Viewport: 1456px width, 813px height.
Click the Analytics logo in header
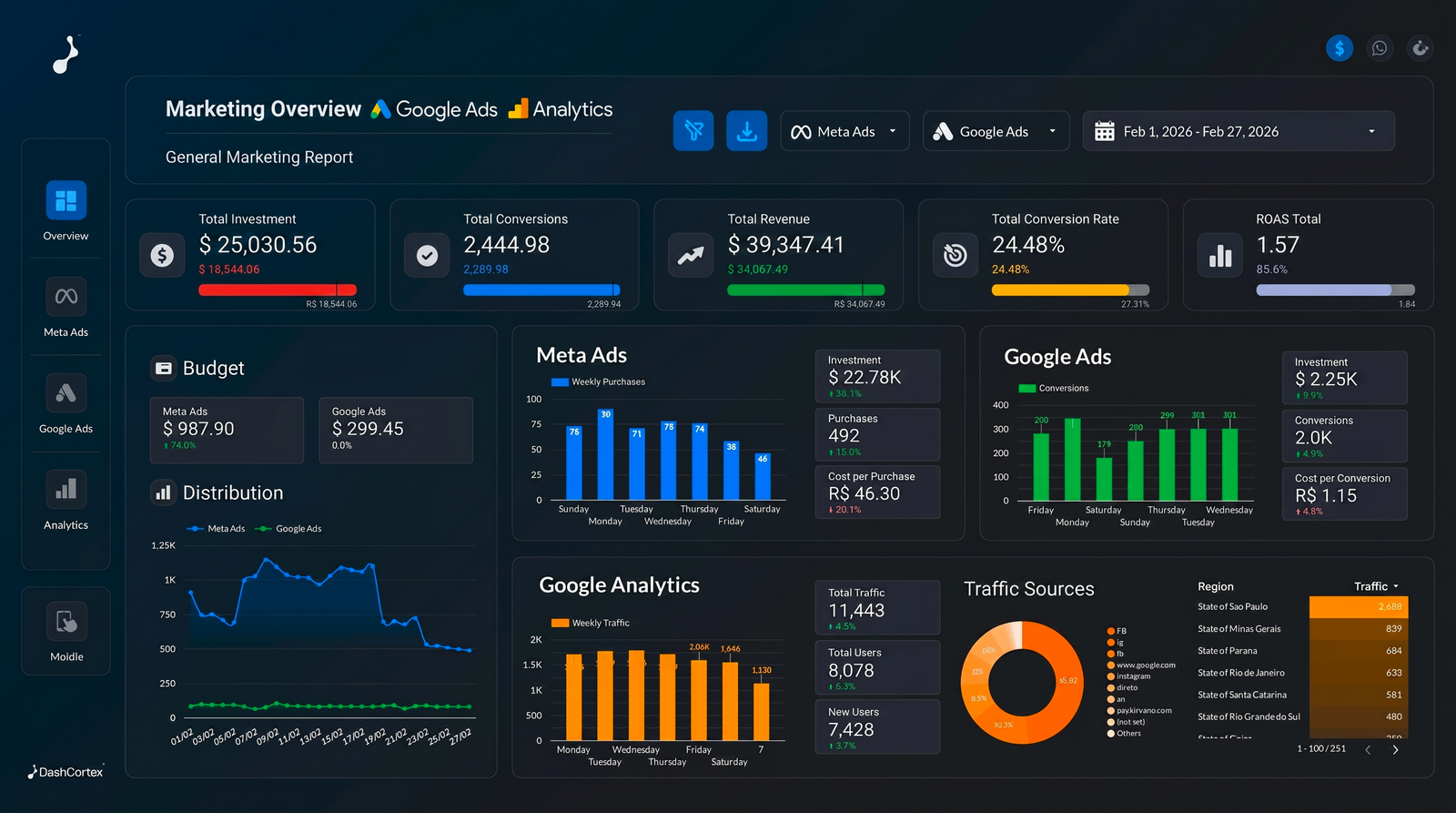560,109
